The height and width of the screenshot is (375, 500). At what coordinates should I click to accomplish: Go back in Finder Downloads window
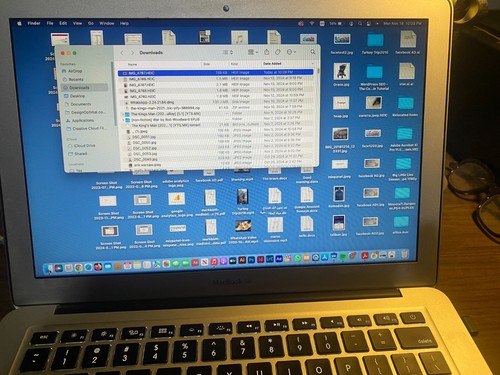[x=122, y=53]
